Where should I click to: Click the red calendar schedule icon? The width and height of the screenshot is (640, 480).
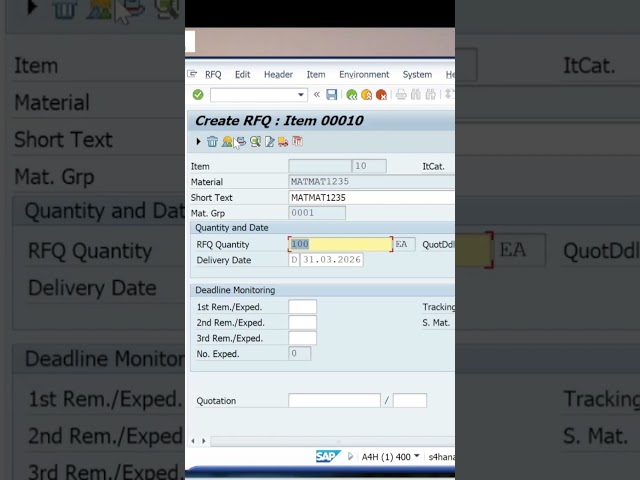coord(298,141)
